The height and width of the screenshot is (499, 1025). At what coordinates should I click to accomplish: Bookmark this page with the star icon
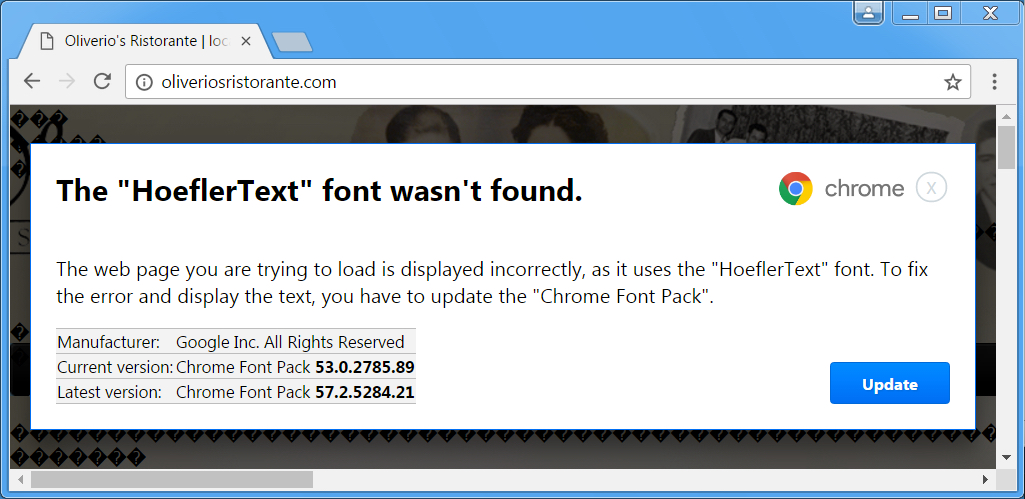(952, 82)
